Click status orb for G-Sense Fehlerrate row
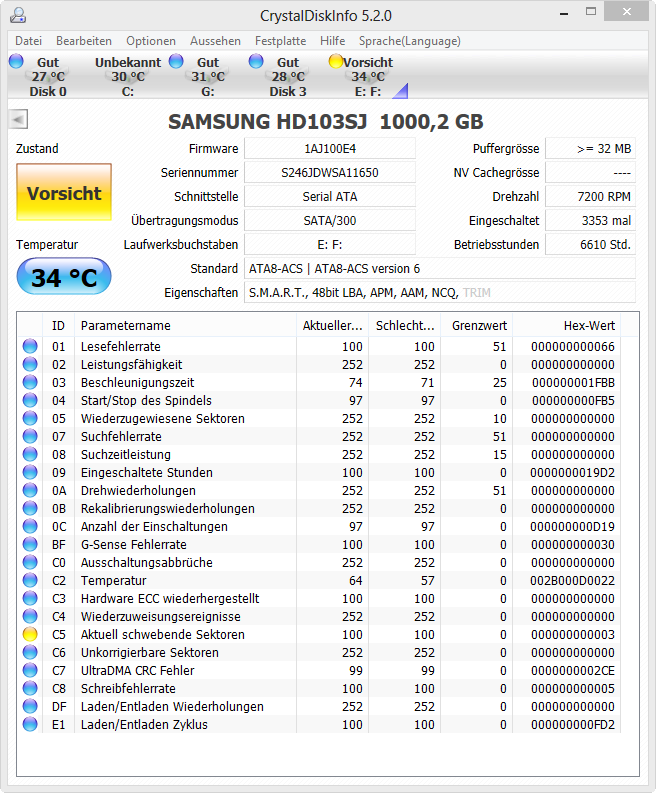Viewport: 656px width, 793px height. click(30, 544)
